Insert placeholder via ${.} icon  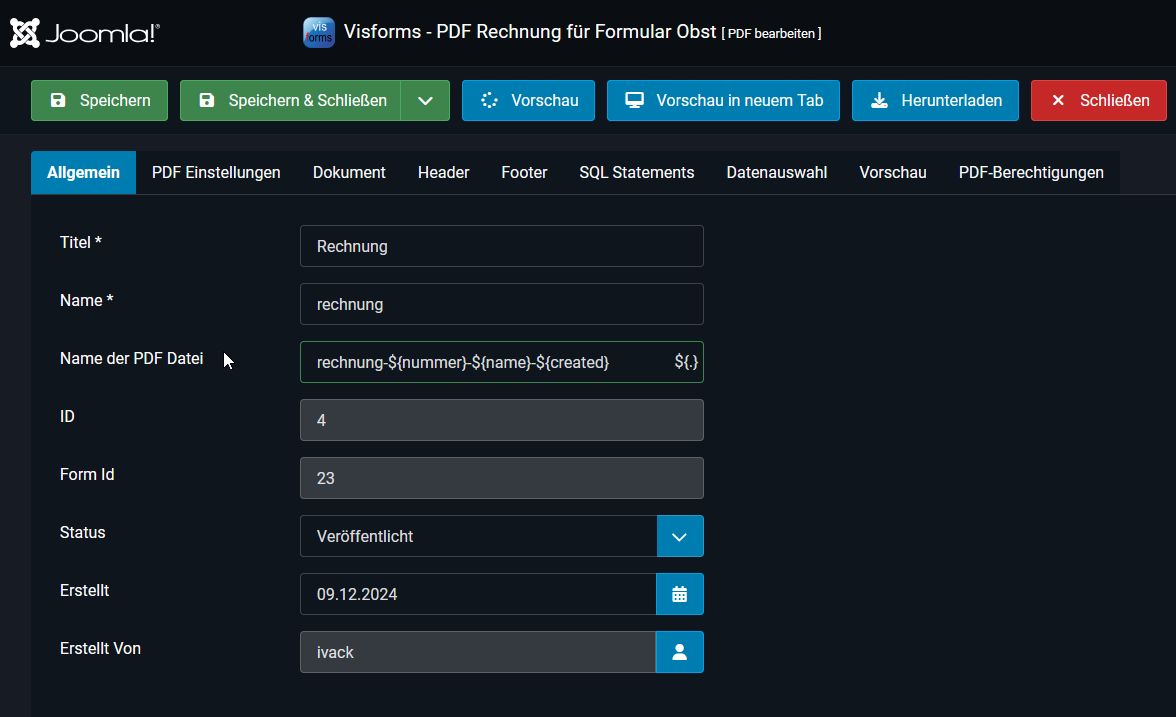pyautogui.click(x=686, y=362)
